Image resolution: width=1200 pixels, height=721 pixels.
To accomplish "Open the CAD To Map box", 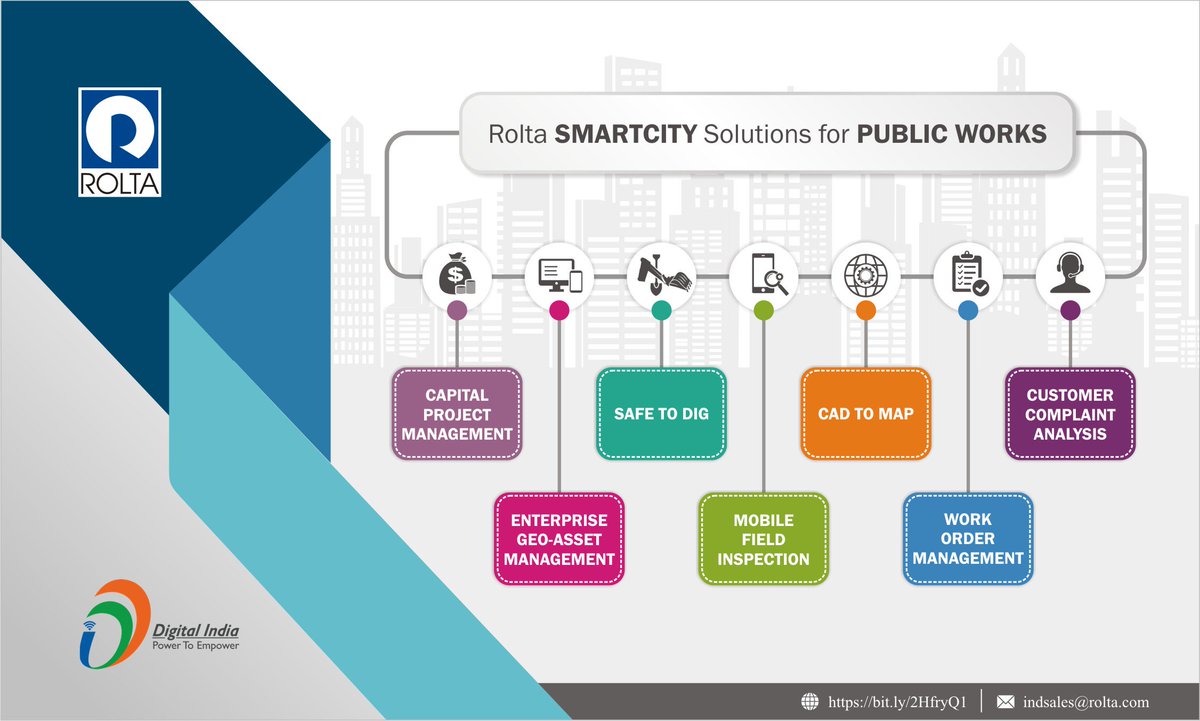I will tap(866, 414).
